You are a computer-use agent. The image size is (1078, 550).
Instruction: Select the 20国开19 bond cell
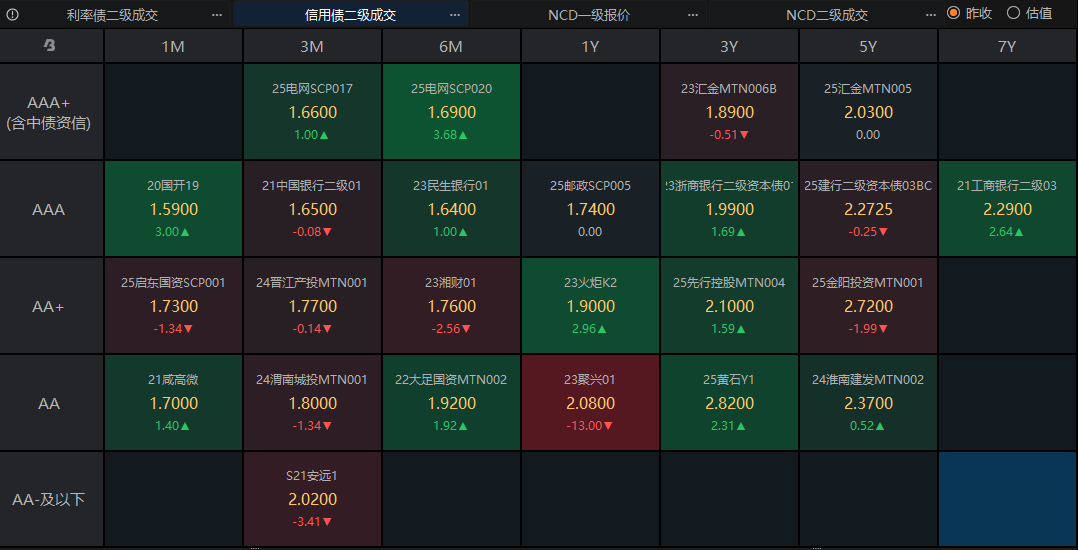173,209
